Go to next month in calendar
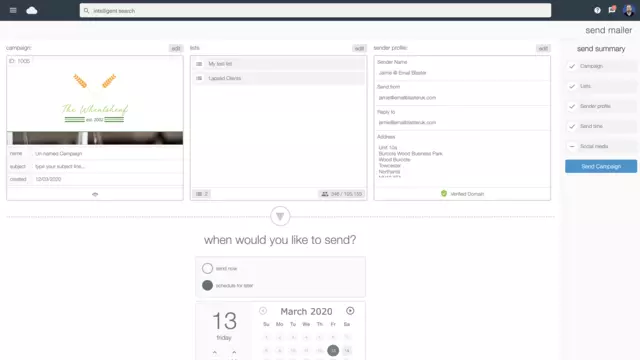Viewport: 640px width, 360px height. [x=350, y=311]
